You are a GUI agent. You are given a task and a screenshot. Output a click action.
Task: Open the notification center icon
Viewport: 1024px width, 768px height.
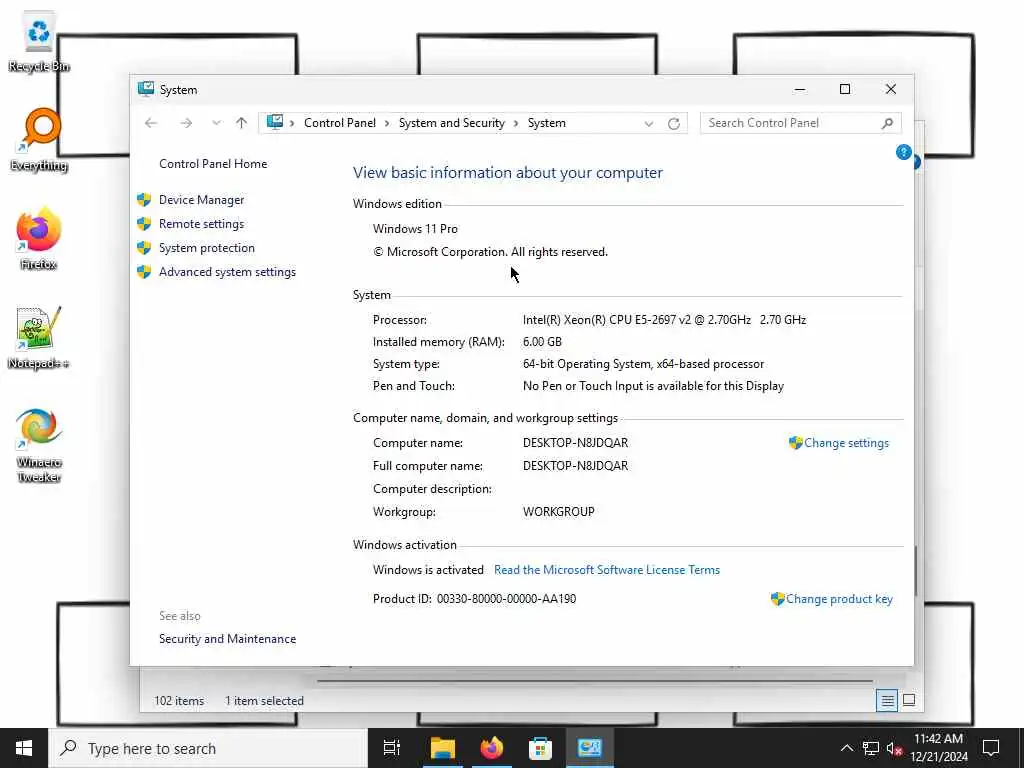991,748
